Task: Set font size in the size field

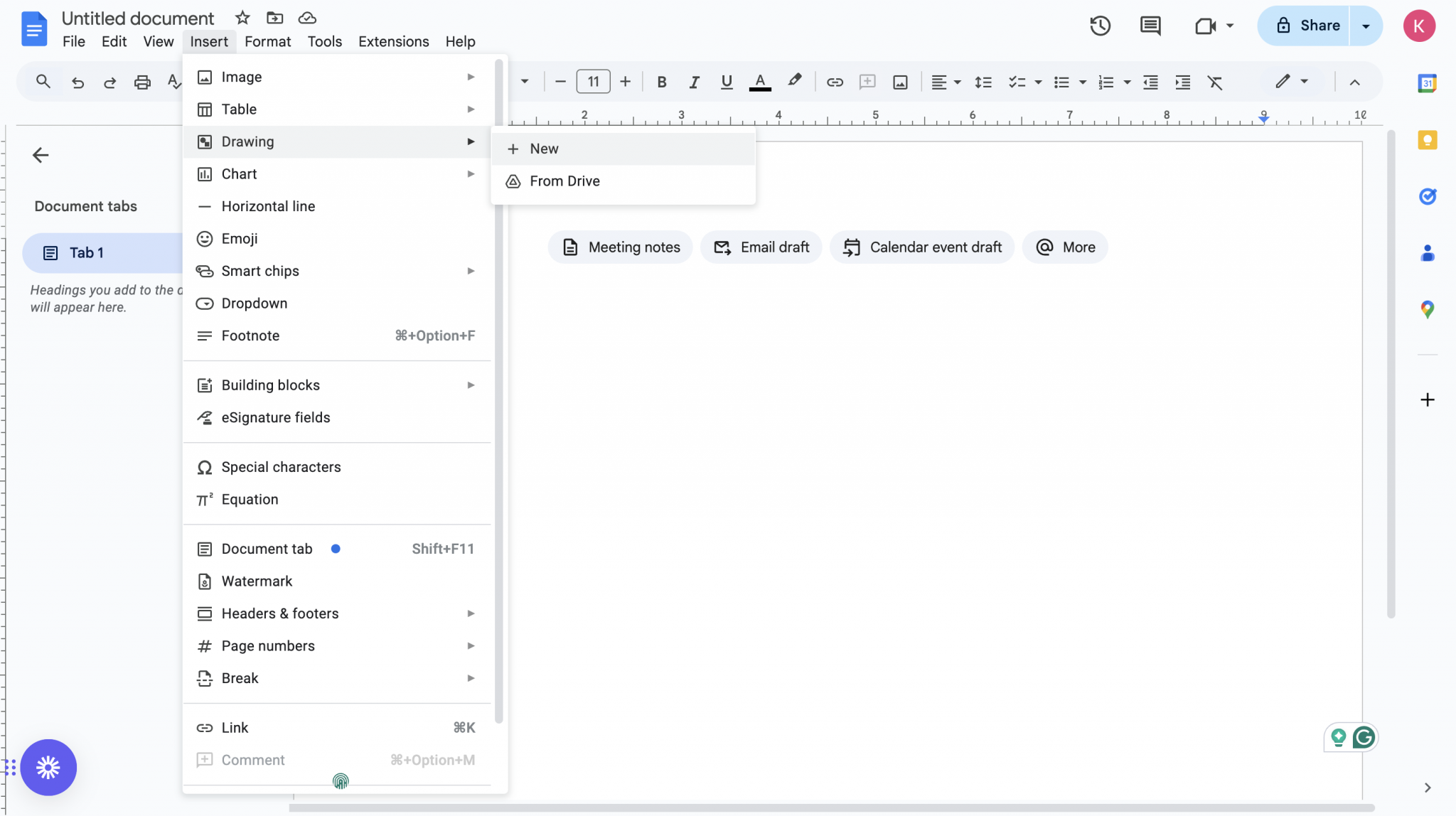Action: point(592,81)
